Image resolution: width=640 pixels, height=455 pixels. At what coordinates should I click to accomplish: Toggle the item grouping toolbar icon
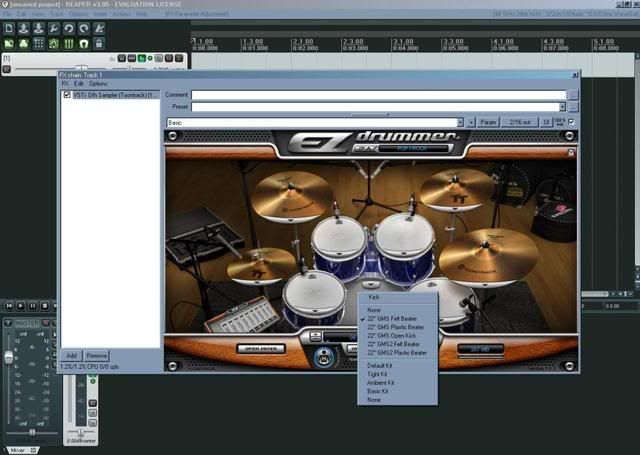click(x=24, y=44)
